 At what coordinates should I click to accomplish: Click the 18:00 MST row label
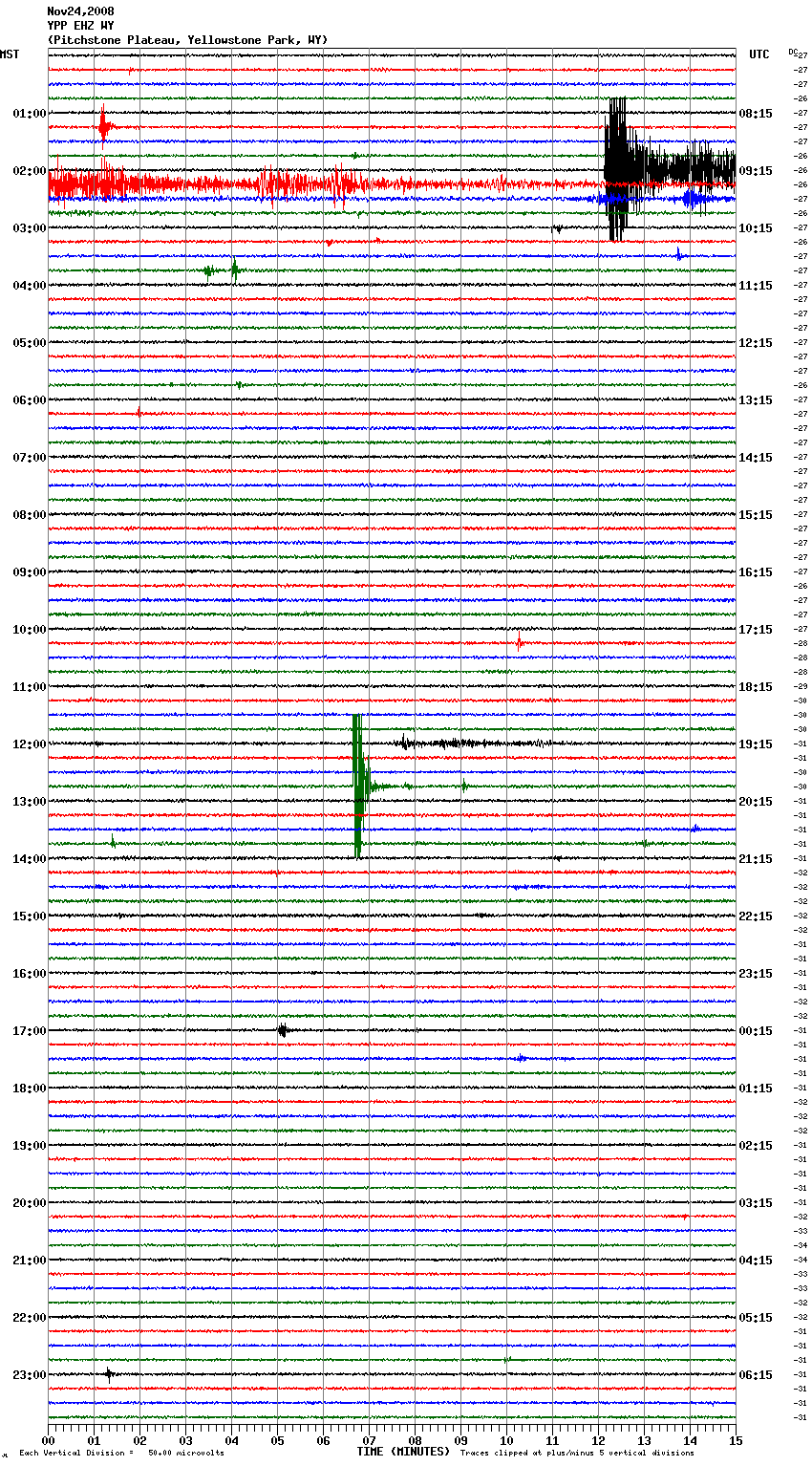coord(29,1089)
